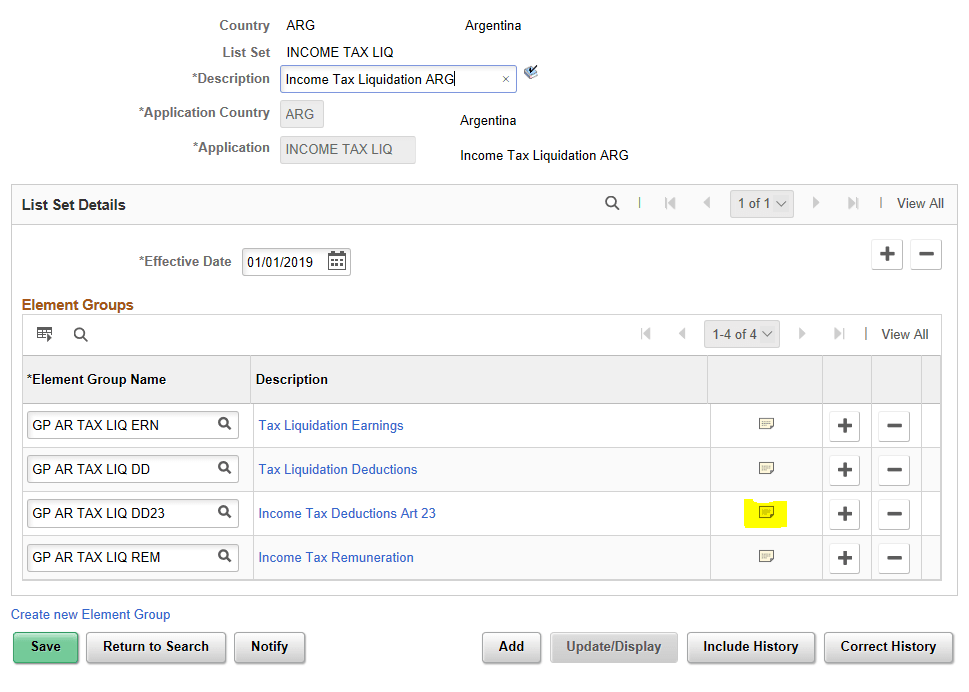Open note icon for Tax Liquidation Earnings
Image resolution: width=969 pixels, height=692 pixels.
point(766,424)
